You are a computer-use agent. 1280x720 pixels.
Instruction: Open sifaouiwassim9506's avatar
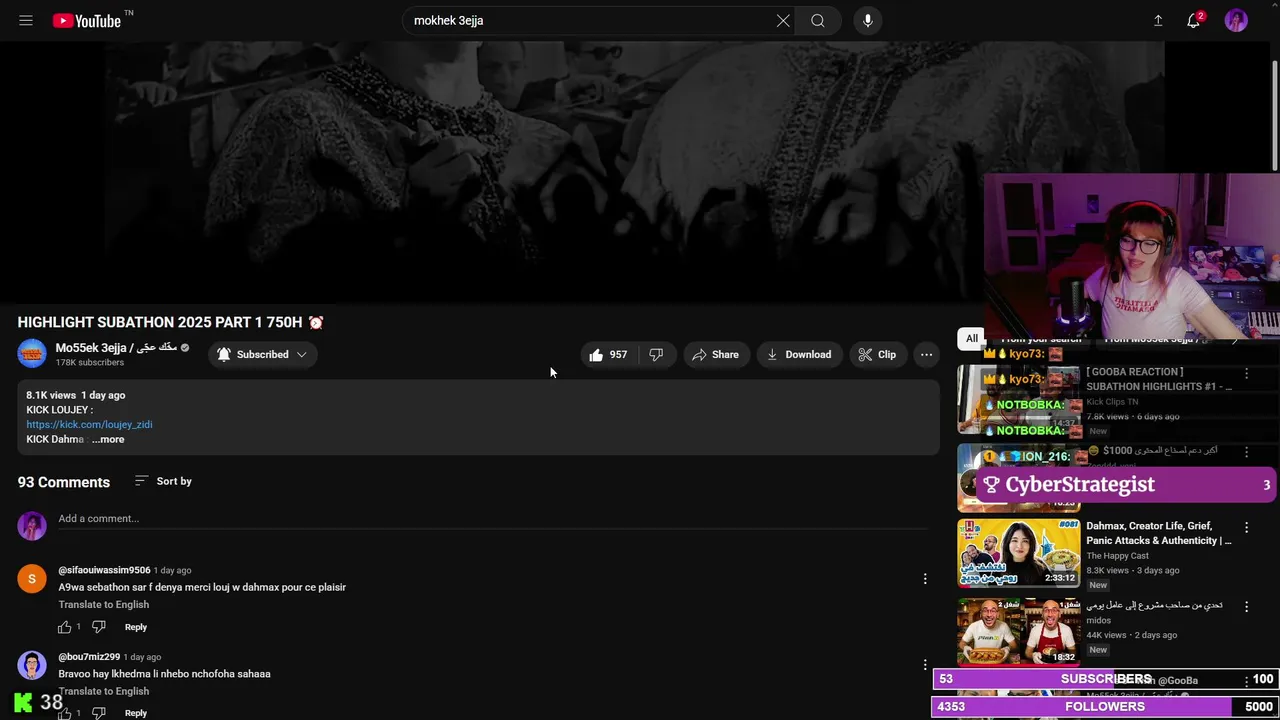(x=32, y=578)
